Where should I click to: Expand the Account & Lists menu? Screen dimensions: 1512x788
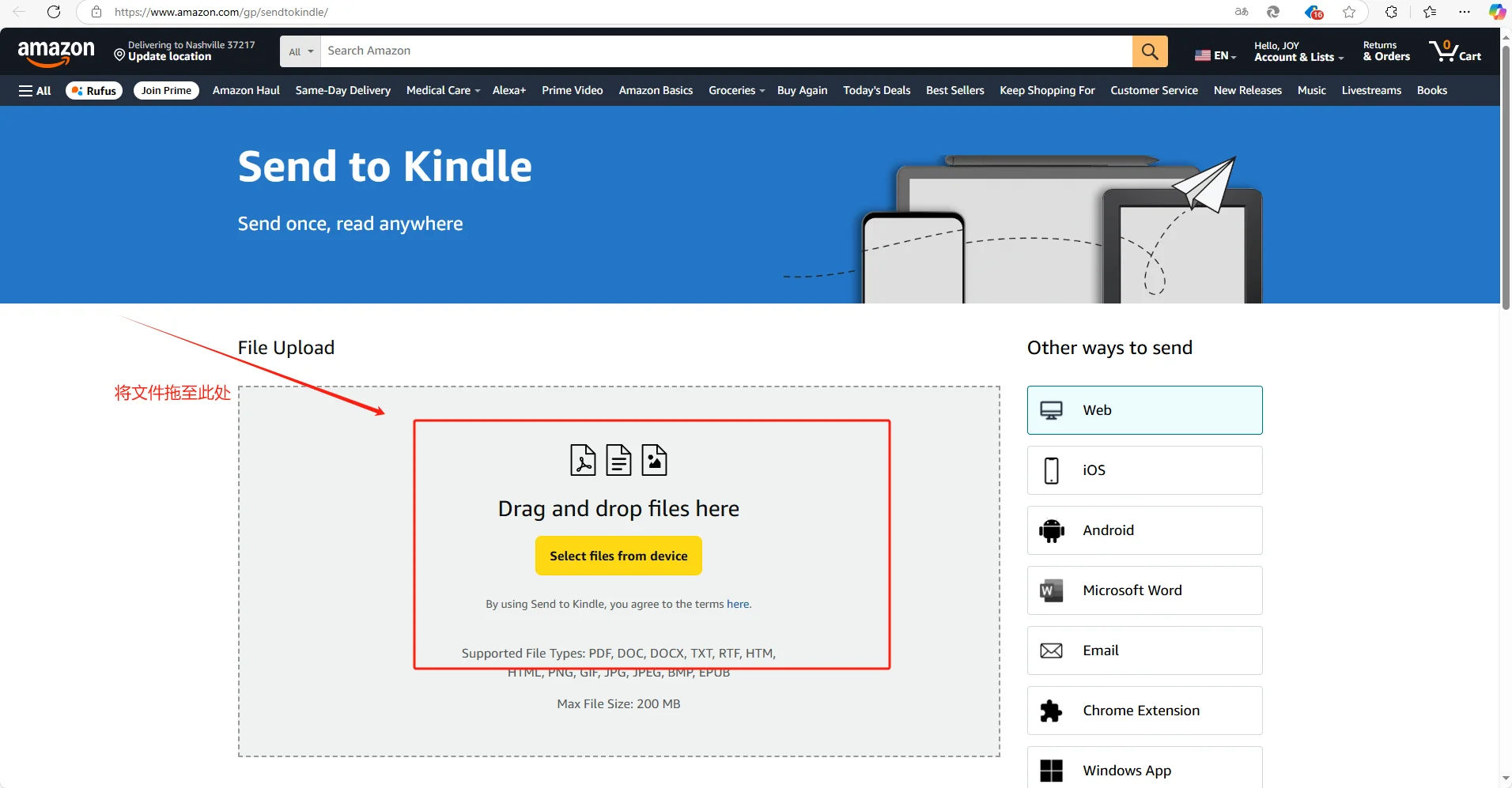(1298, 51)
